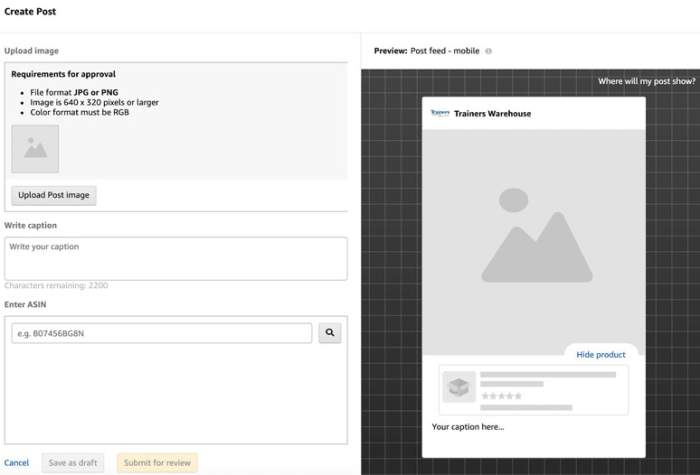Screen dimensions: 700x475
Task: Click 'Your caption here...' text in preview
Action: coord(468,427)
